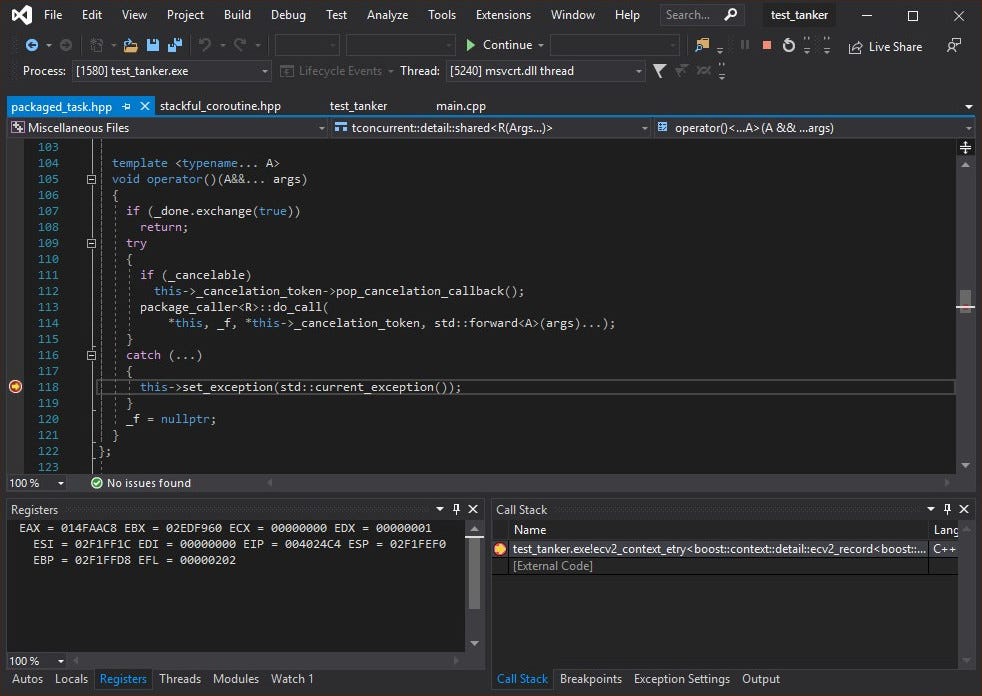Collapse the catch block at line 116
Screen dimensions: 982x696
tap(92, 355)
